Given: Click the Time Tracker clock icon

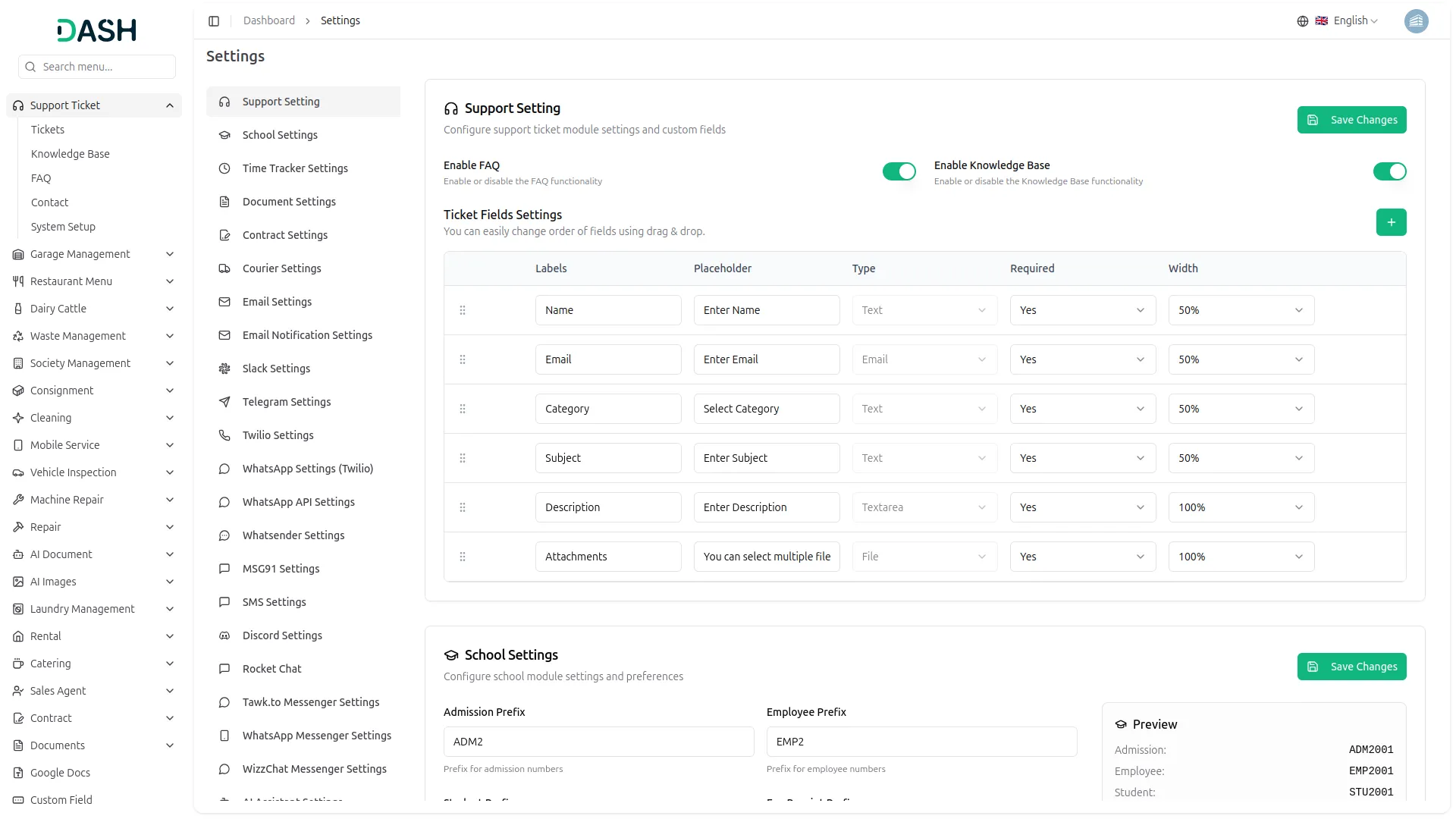Looking at the screenshot, I should (224, 168).
